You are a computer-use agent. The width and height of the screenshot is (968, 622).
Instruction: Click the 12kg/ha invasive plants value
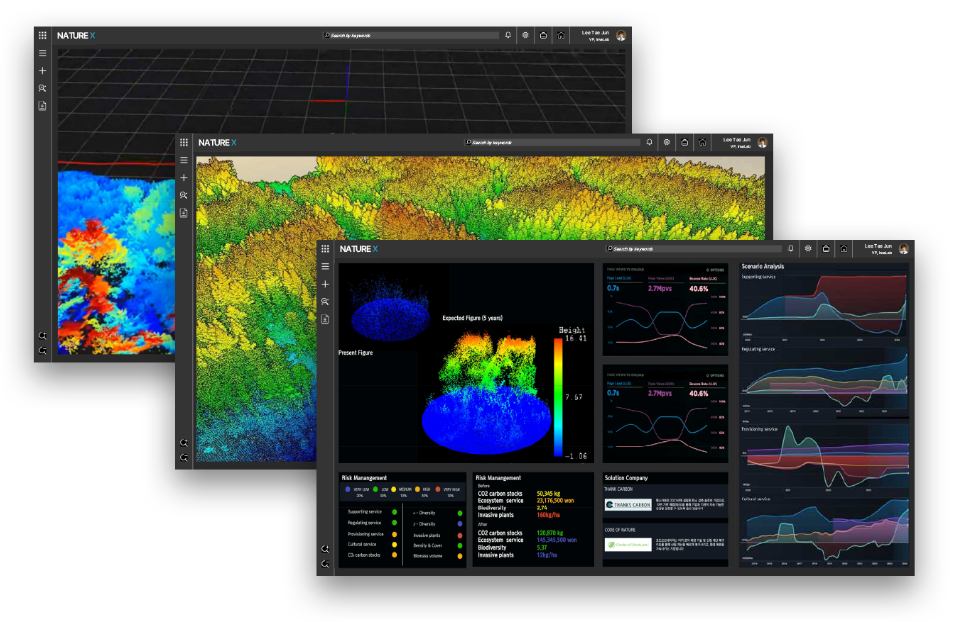(x=546, y=555)
